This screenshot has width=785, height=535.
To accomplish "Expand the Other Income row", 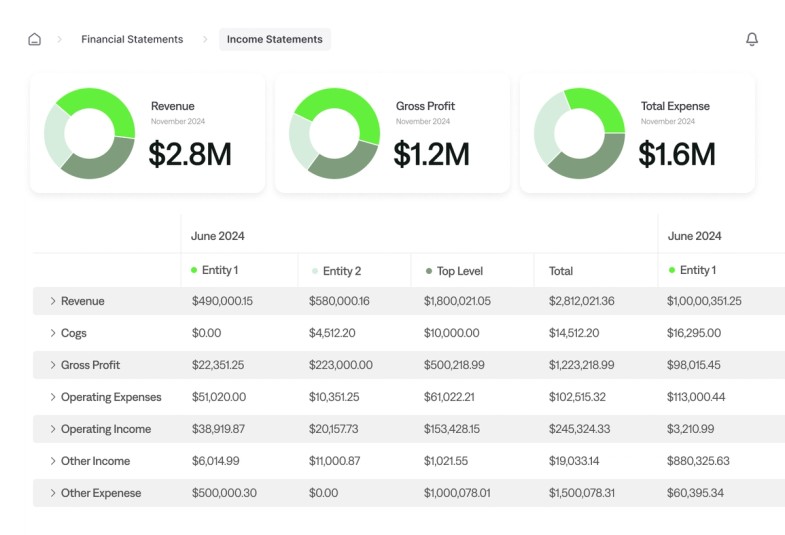I will pyautogui.click(x=53, y=461).
